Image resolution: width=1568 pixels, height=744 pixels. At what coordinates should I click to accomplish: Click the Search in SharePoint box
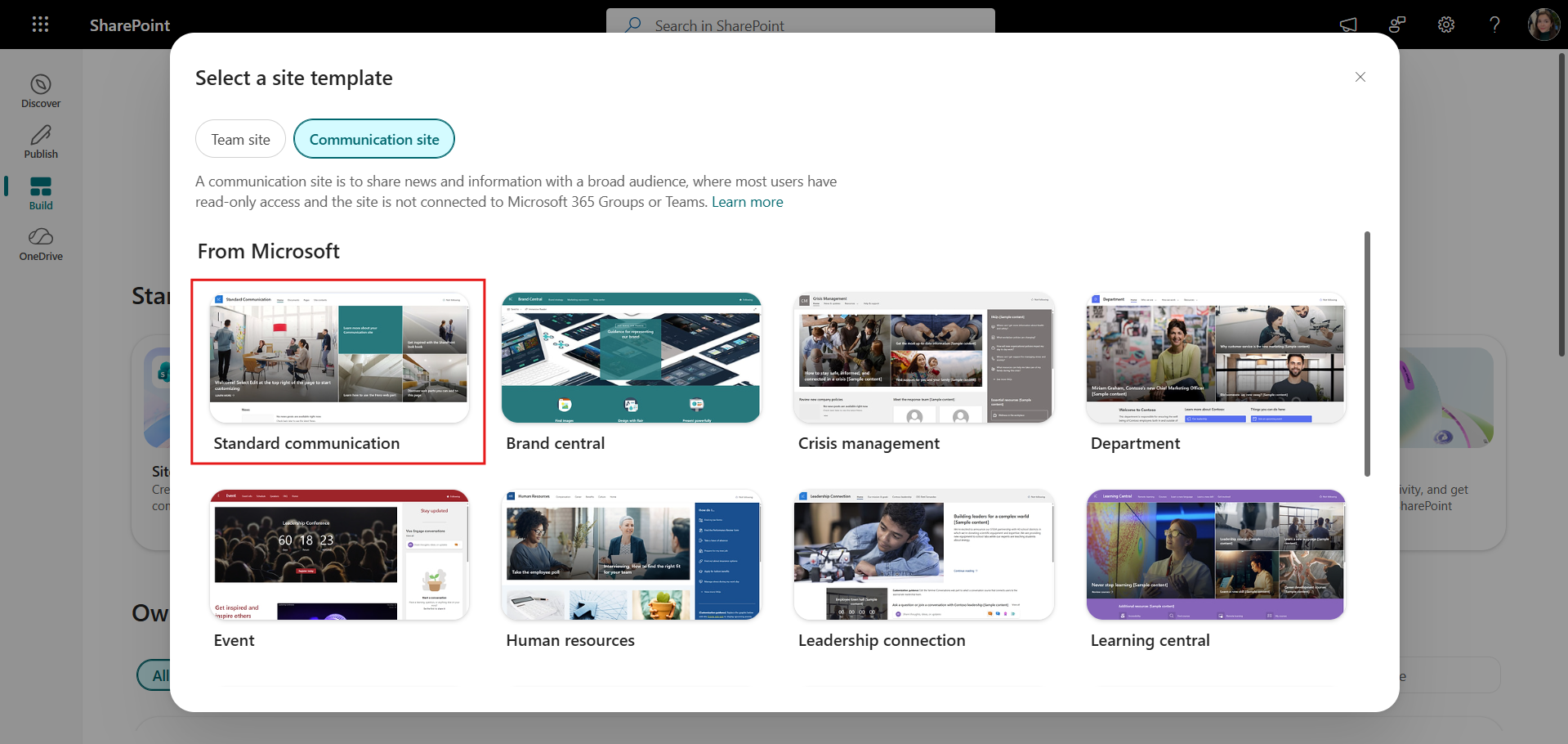point(801,25)
